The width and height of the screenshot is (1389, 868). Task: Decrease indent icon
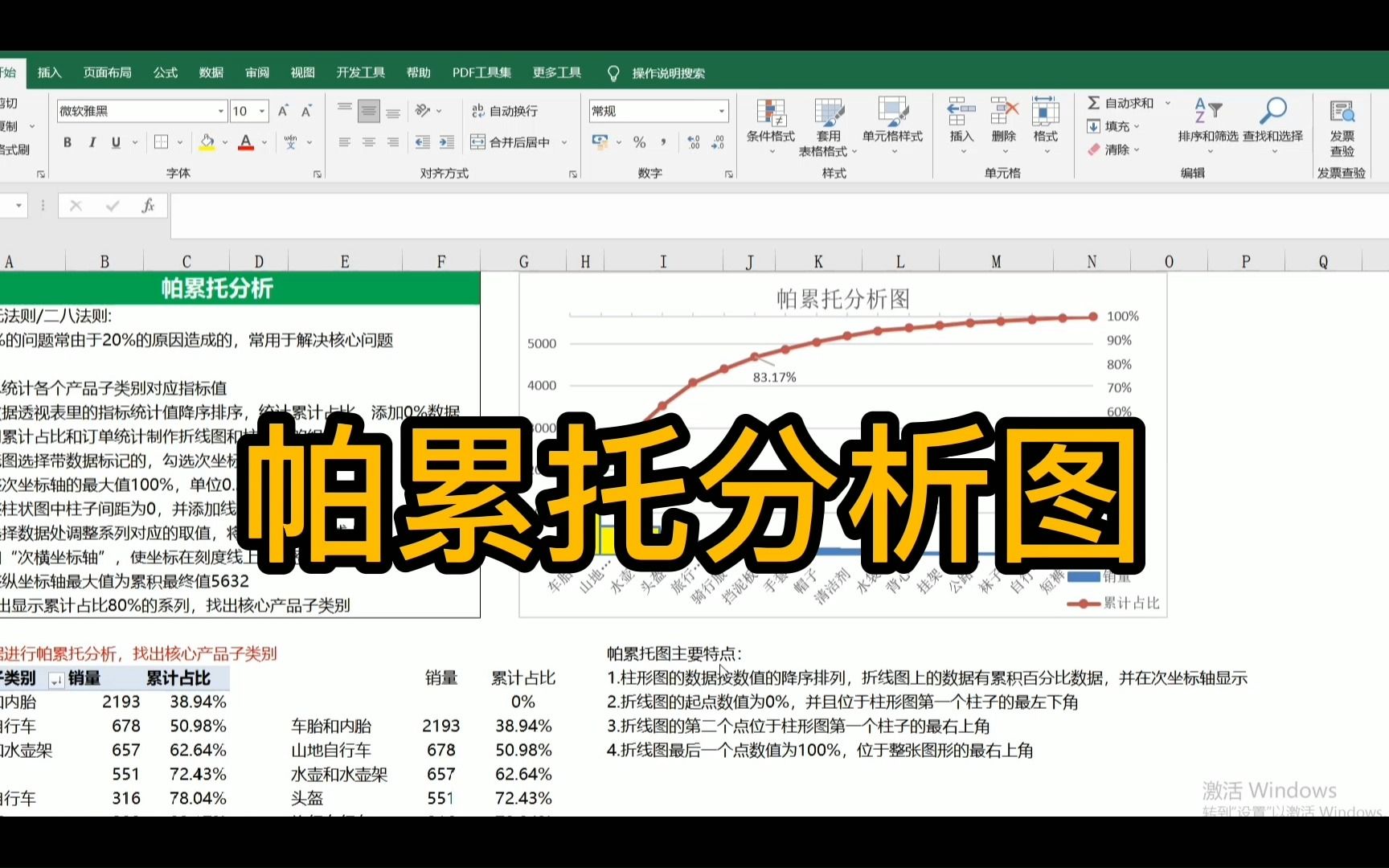click(x=422, y=142)
